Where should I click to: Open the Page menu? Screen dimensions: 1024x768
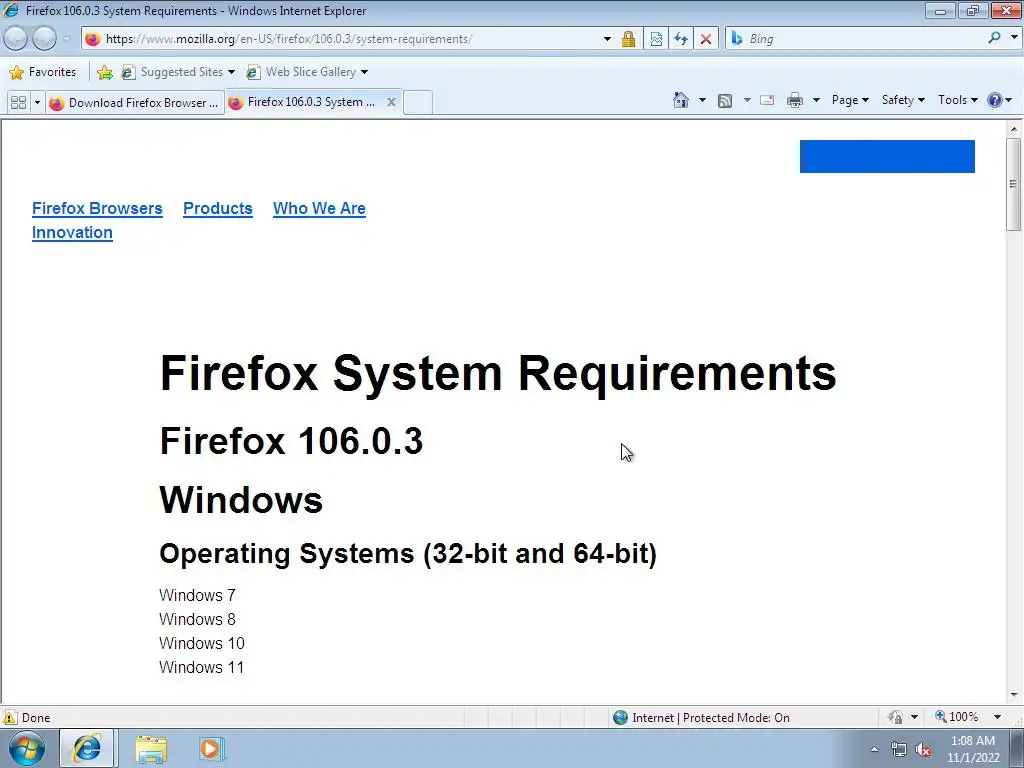850,100
